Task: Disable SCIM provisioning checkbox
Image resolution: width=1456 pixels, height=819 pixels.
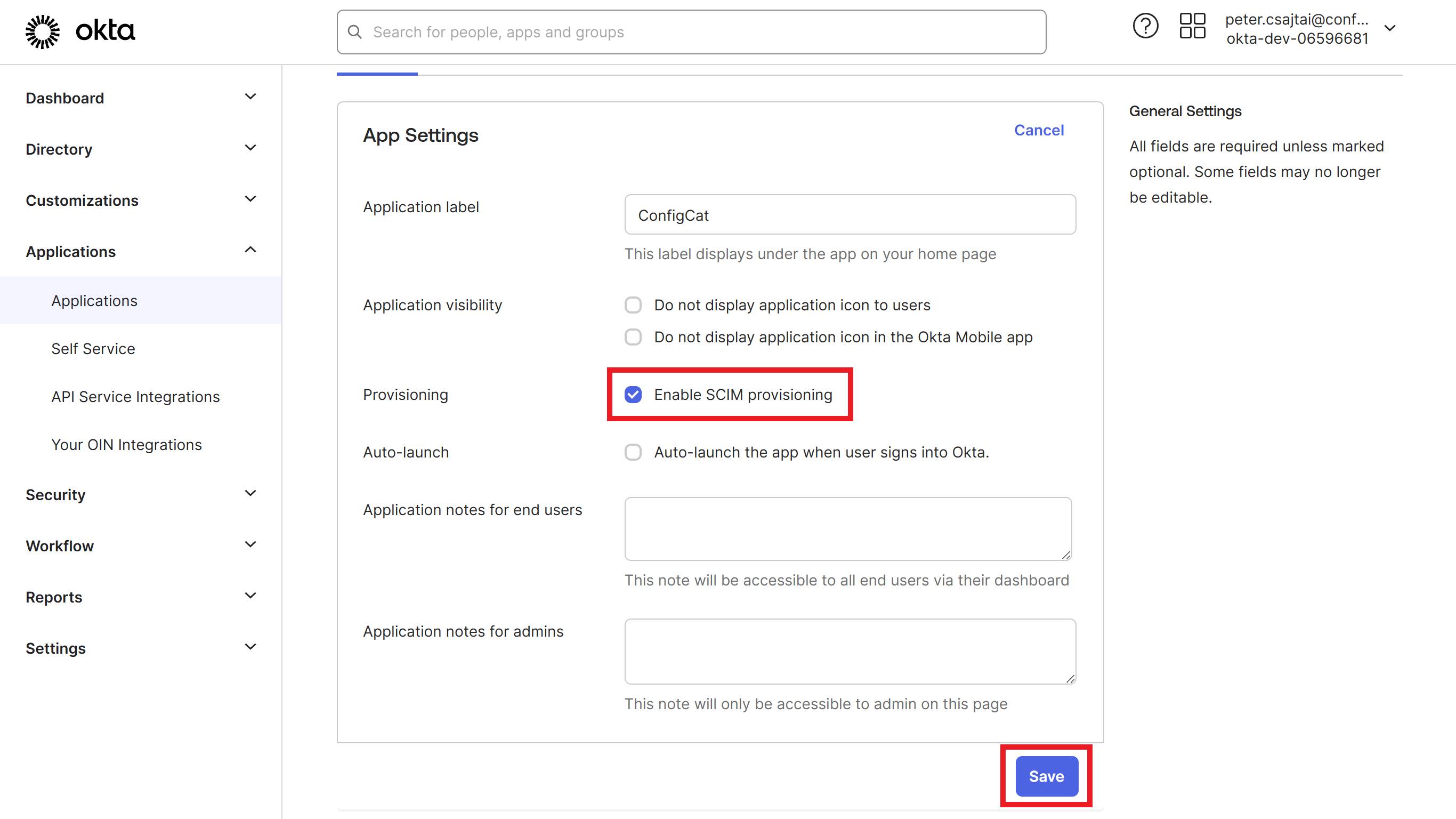Action: [x=633, y=395]
